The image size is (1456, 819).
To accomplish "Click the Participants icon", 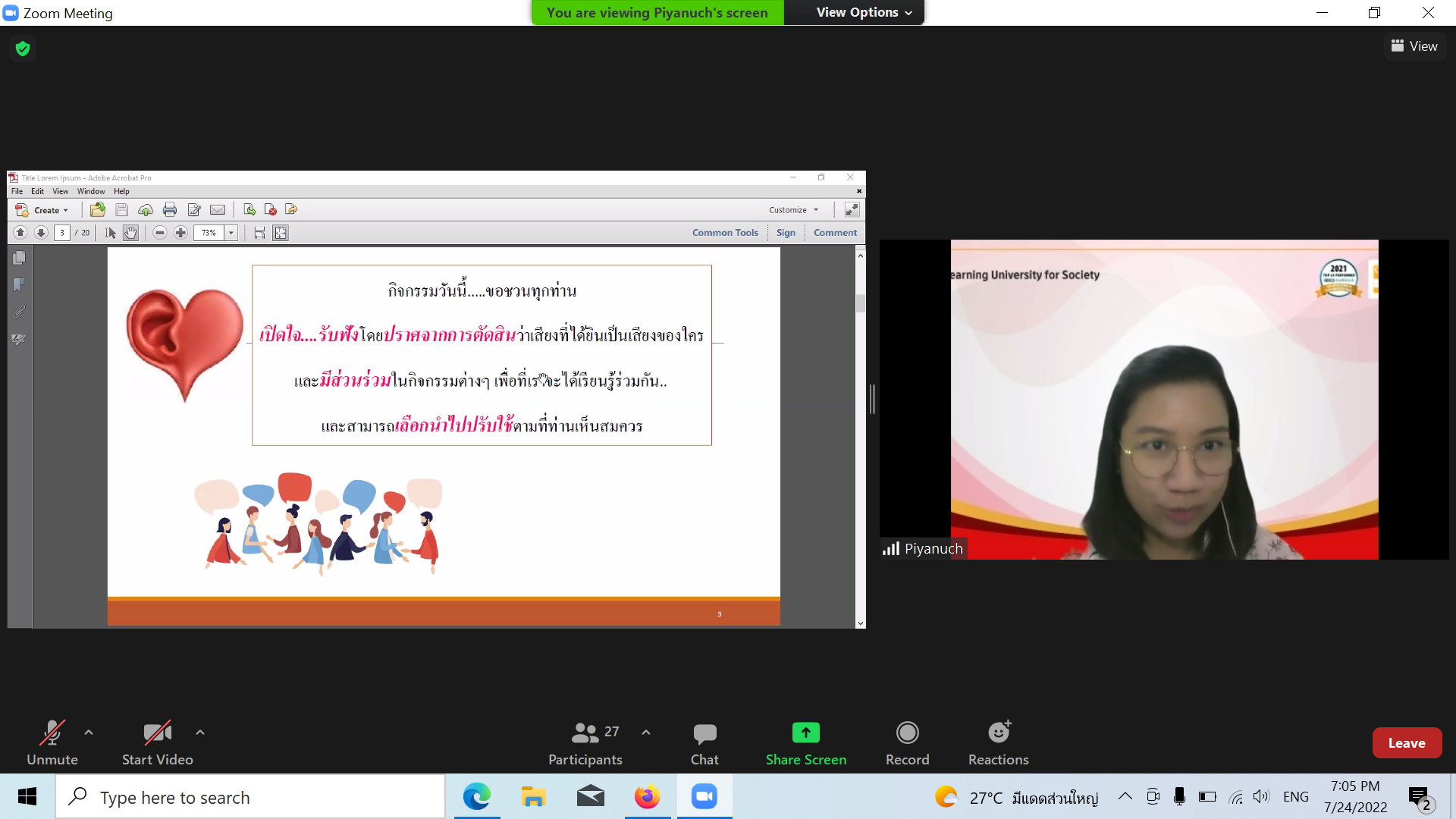I will point(585,733).
